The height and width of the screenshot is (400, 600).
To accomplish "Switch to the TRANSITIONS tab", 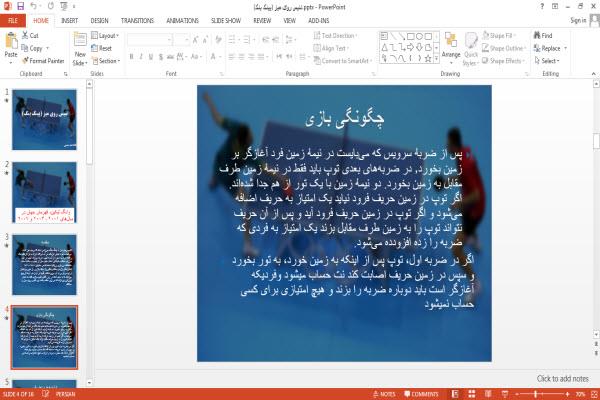I will [137, 21].
